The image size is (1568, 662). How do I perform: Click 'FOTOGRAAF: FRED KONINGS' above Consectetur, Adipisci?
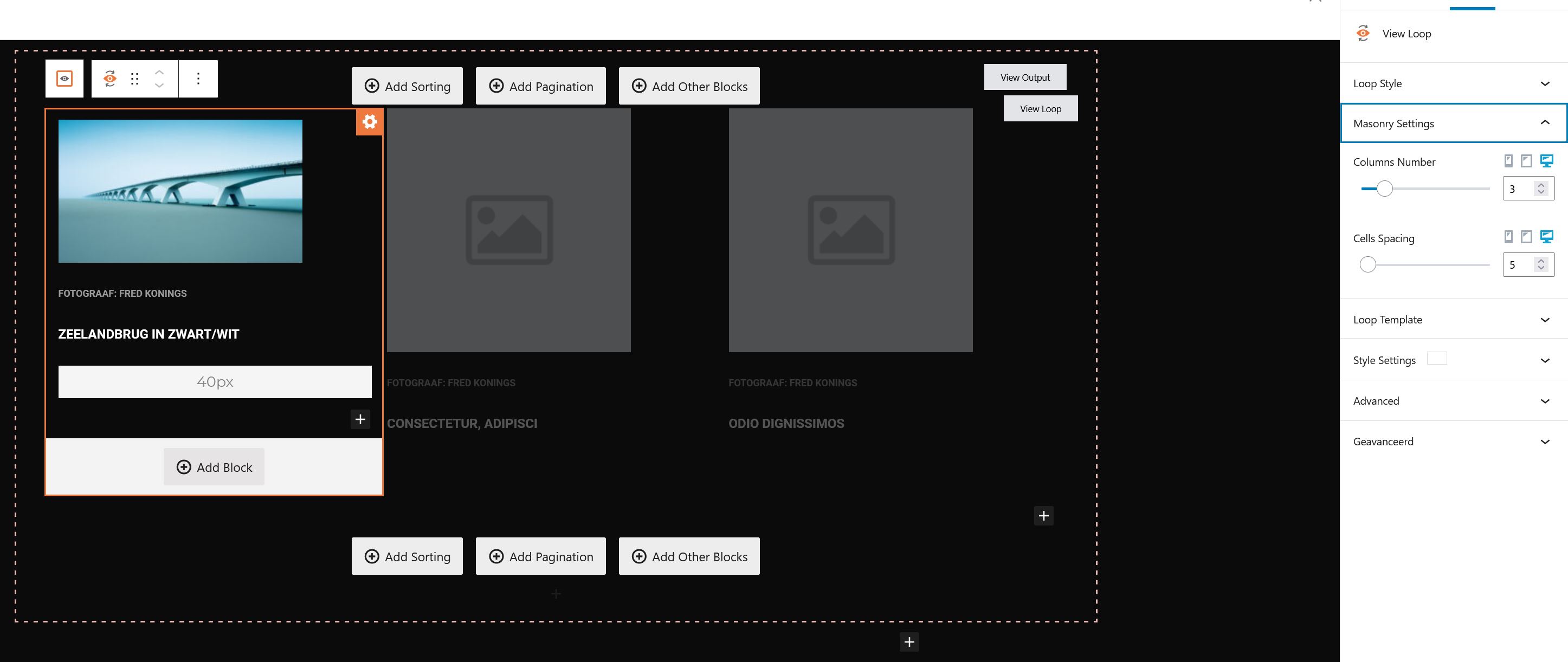coord(451,382)
